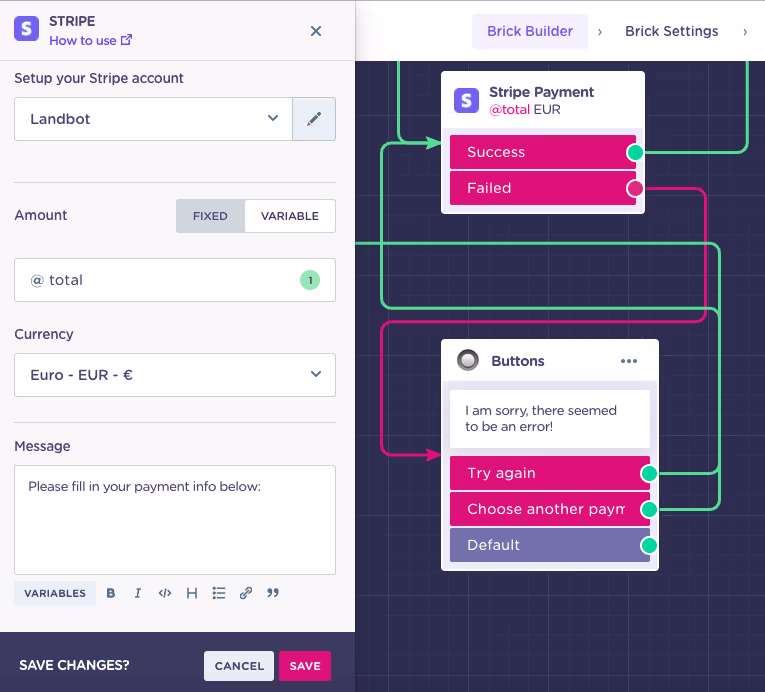This screenshot has height=692, width=765.
Task: Click the @total EUR subtitle
Action: (x=525, y=109)
